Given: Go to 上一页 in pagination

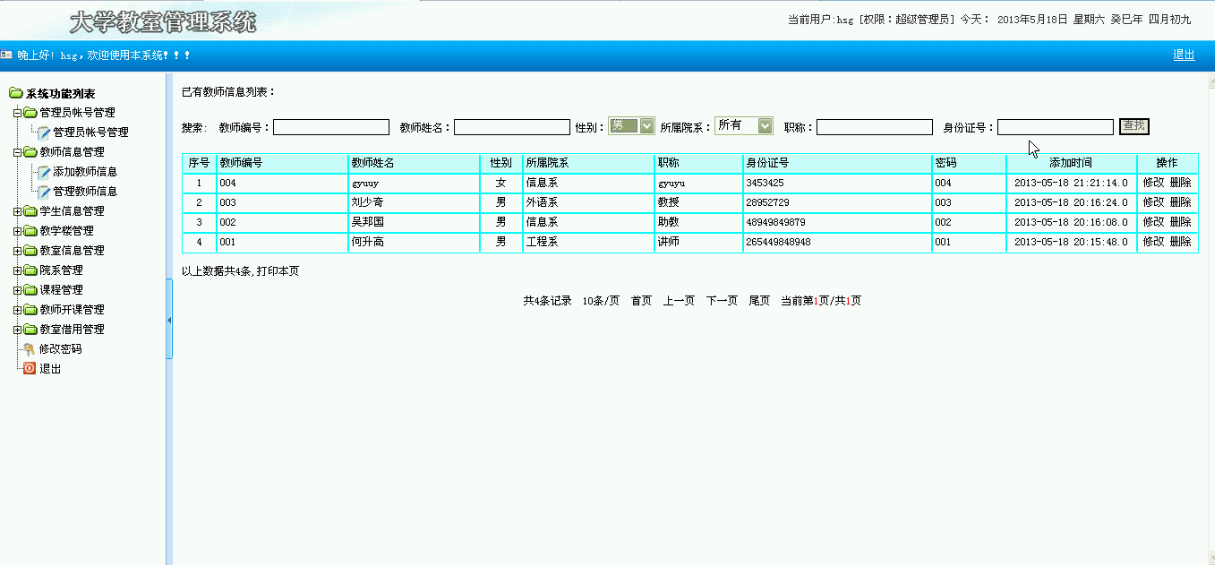Looking at the screenshot, I should click(678, 300).
